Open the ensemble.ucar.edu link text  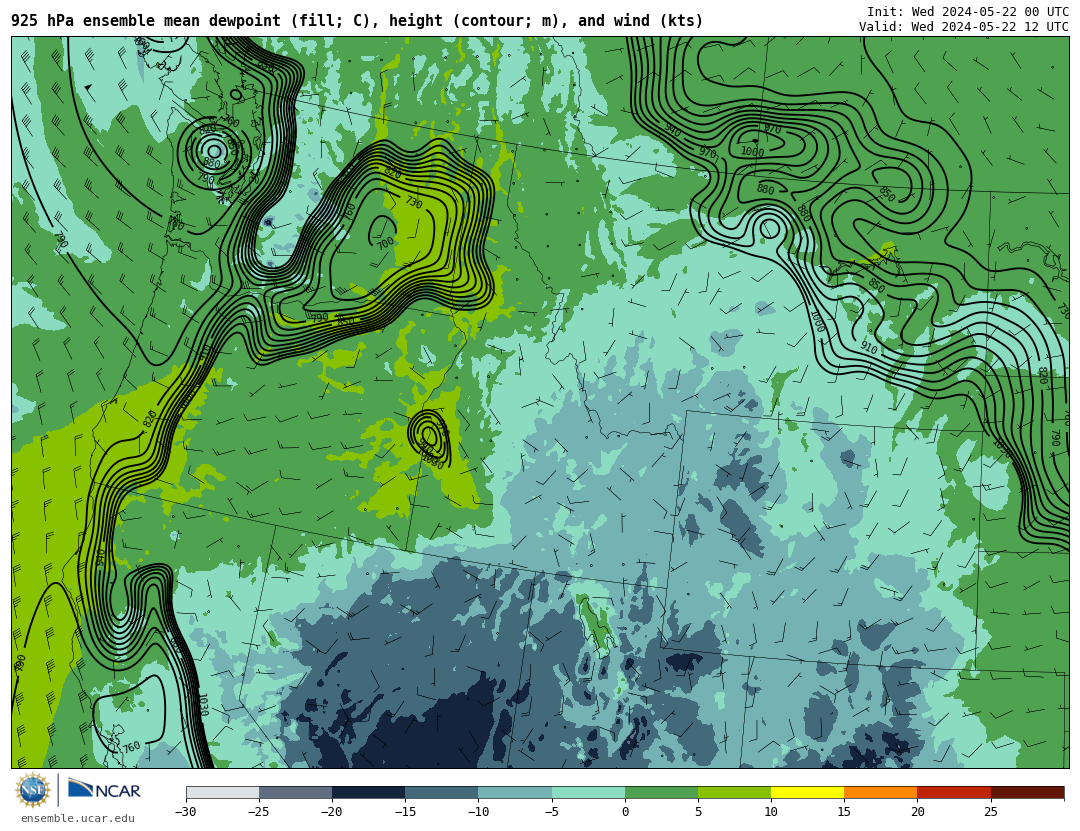coord(78,819)
